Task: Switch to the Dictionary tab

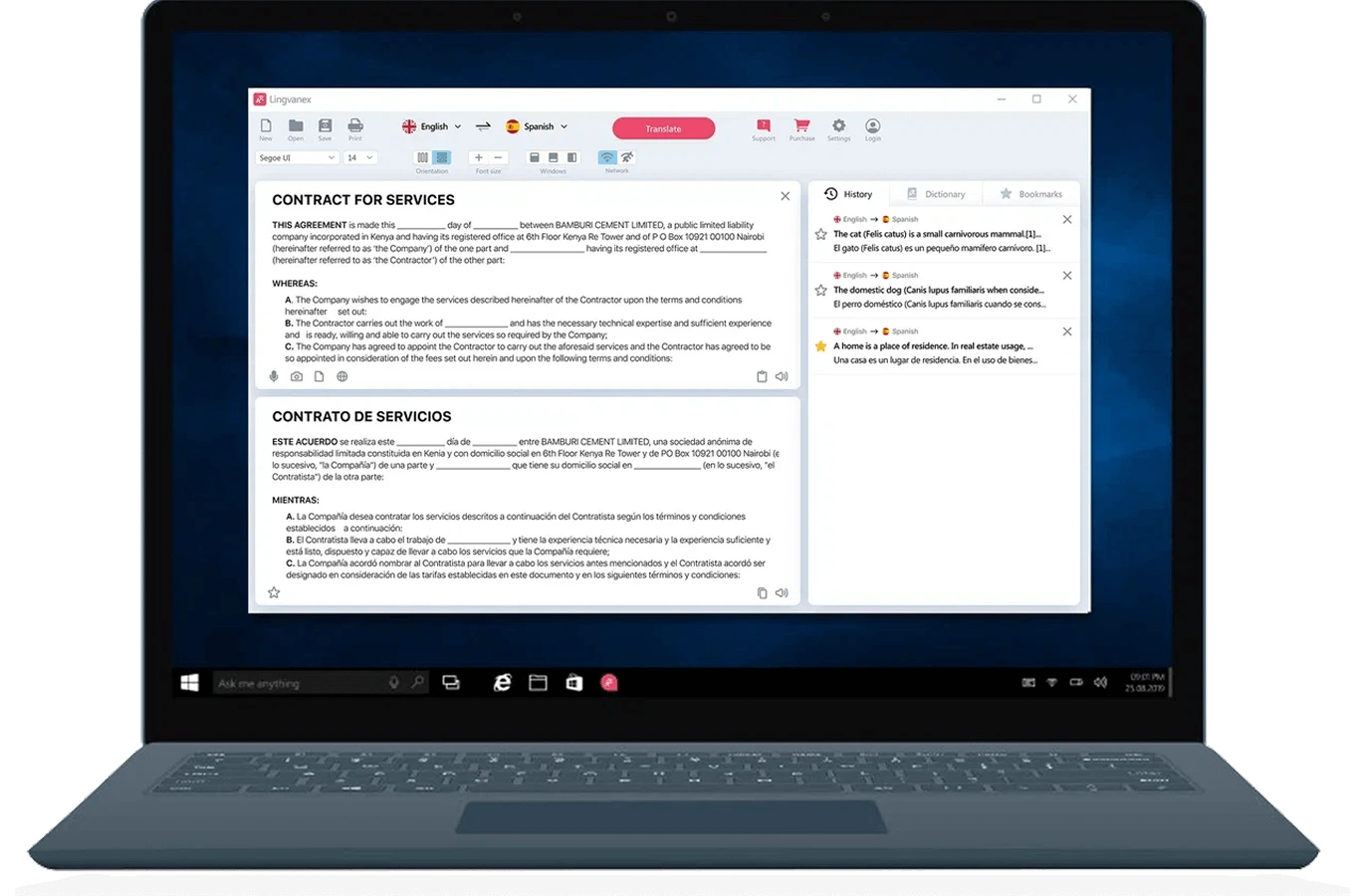Action: pos(936,194)
